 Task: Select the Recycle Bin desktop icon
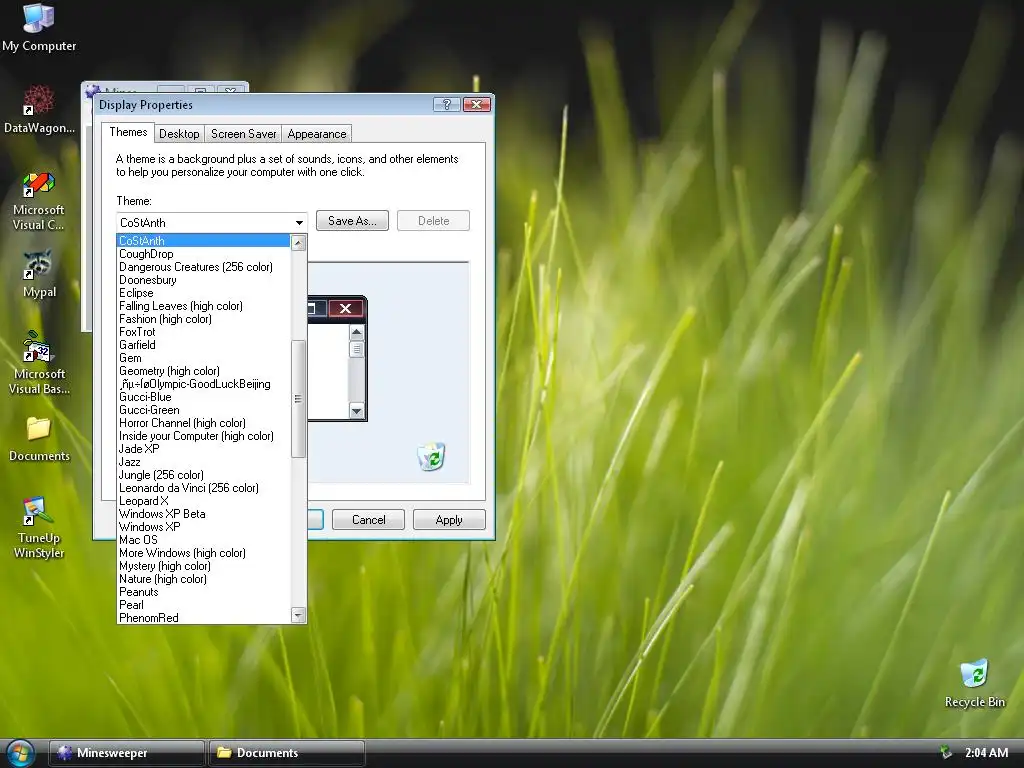[974, 684]
